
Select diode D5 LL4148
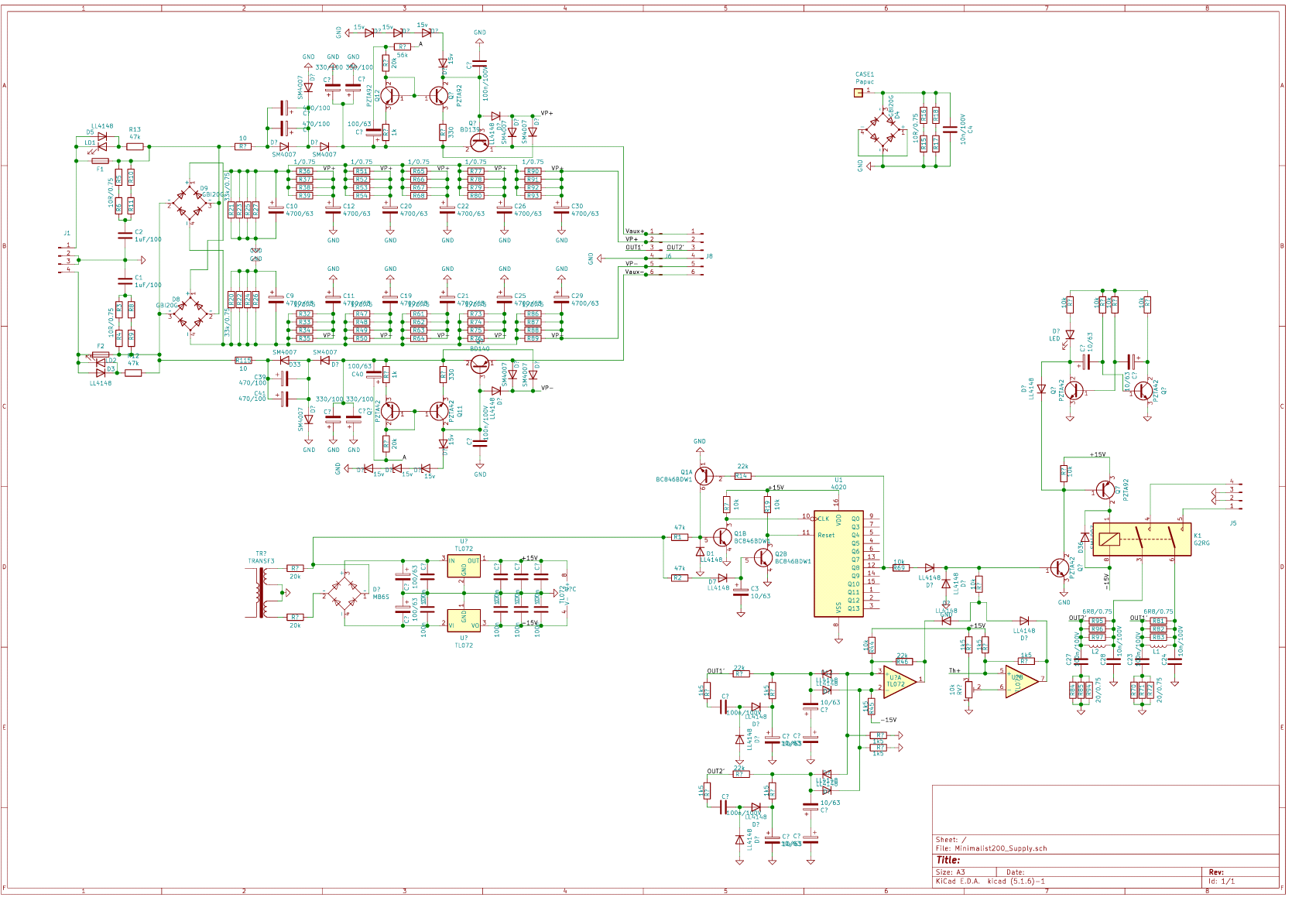click(x=101, y=137)
